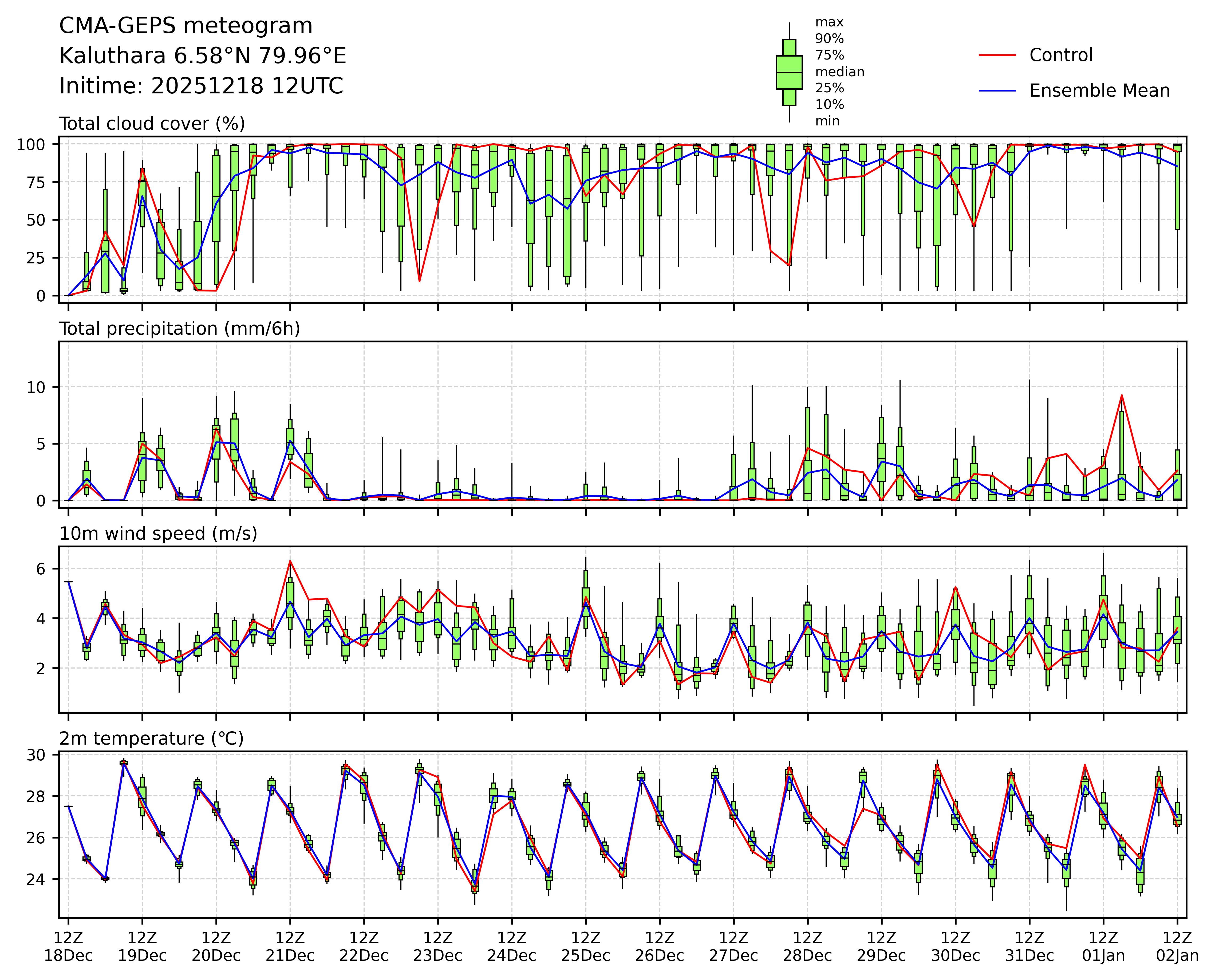Click the 'Initime: 20251218 12UTC' text
1215x980 pixels.
click(x=201, y=86)
